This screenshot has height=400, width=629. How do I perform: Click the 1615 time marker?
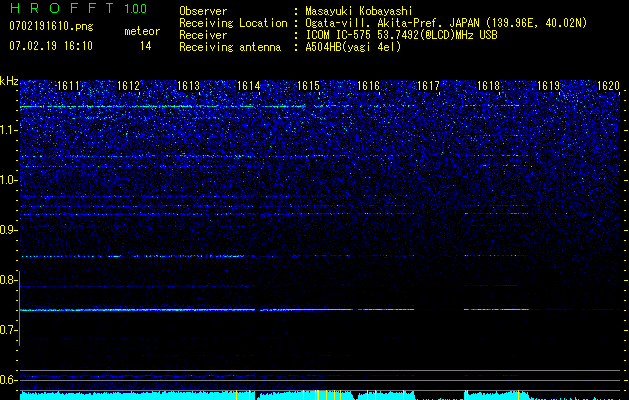tap(309, 87)
